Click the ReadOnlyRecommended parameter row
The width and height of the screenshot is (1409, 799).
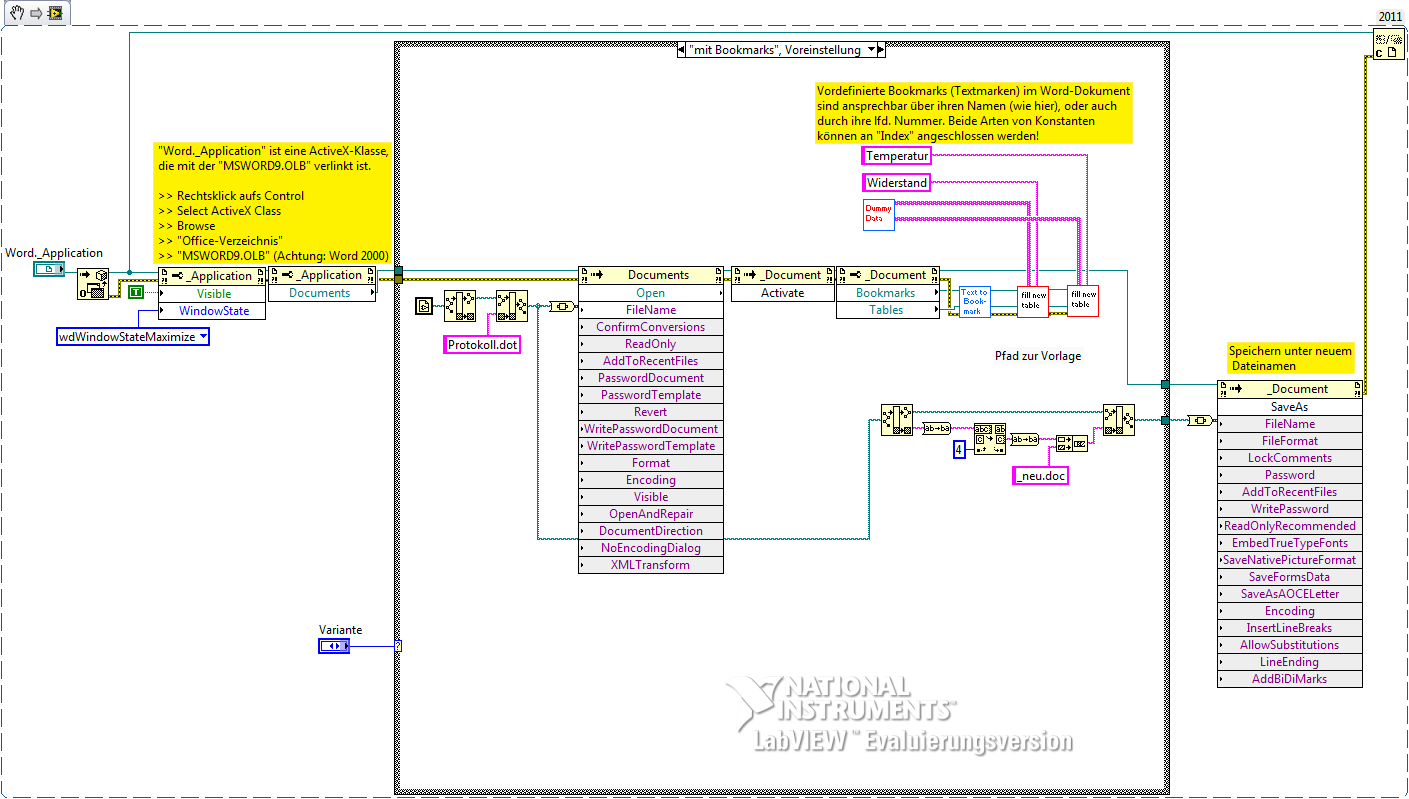[1290, 526]
